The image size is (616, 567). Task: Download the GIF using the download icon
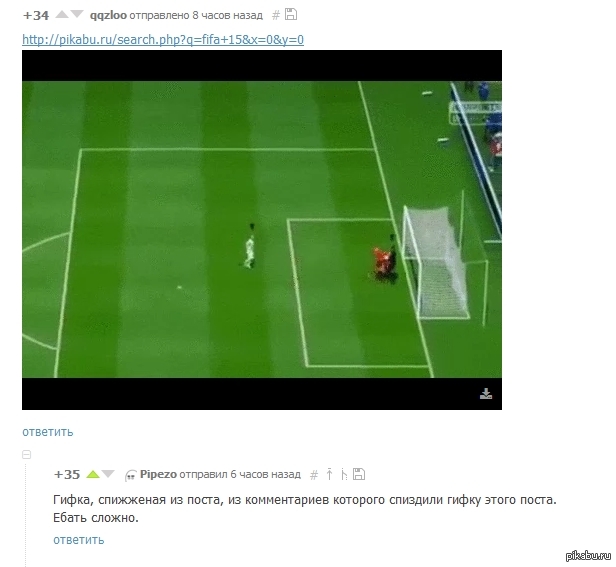click(486, 393)
